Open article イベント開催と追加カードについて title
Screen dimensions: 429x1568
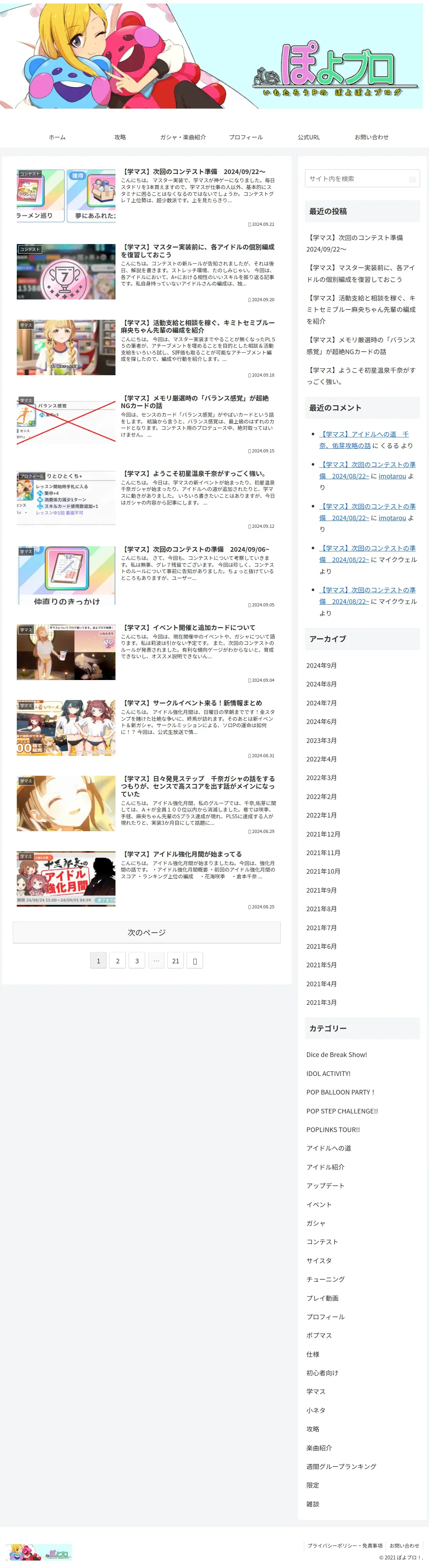(x=188, y=627)
